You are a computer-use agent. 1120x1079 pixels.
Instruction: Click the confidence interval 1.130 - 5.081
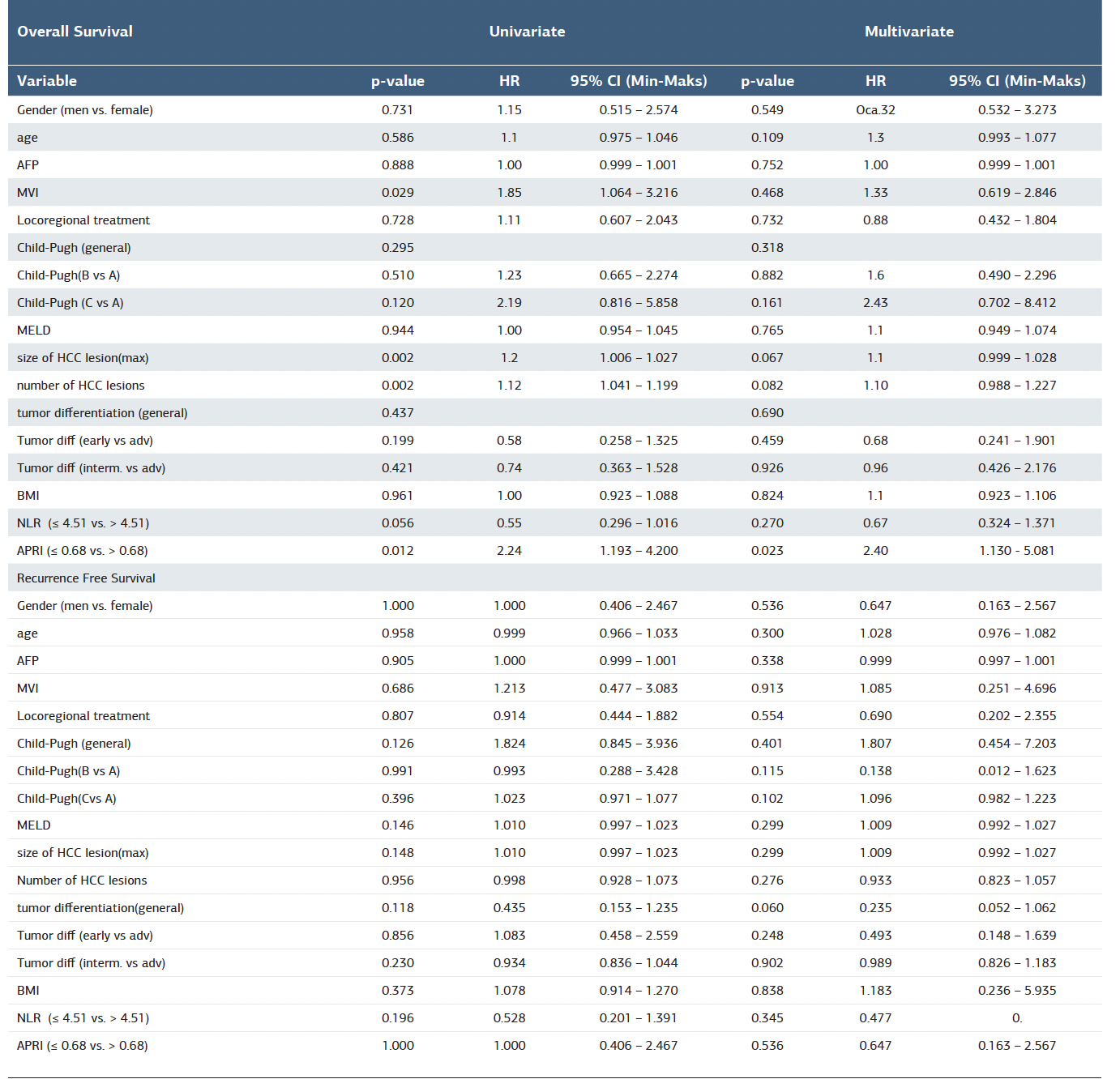[x=1016, y=551]
